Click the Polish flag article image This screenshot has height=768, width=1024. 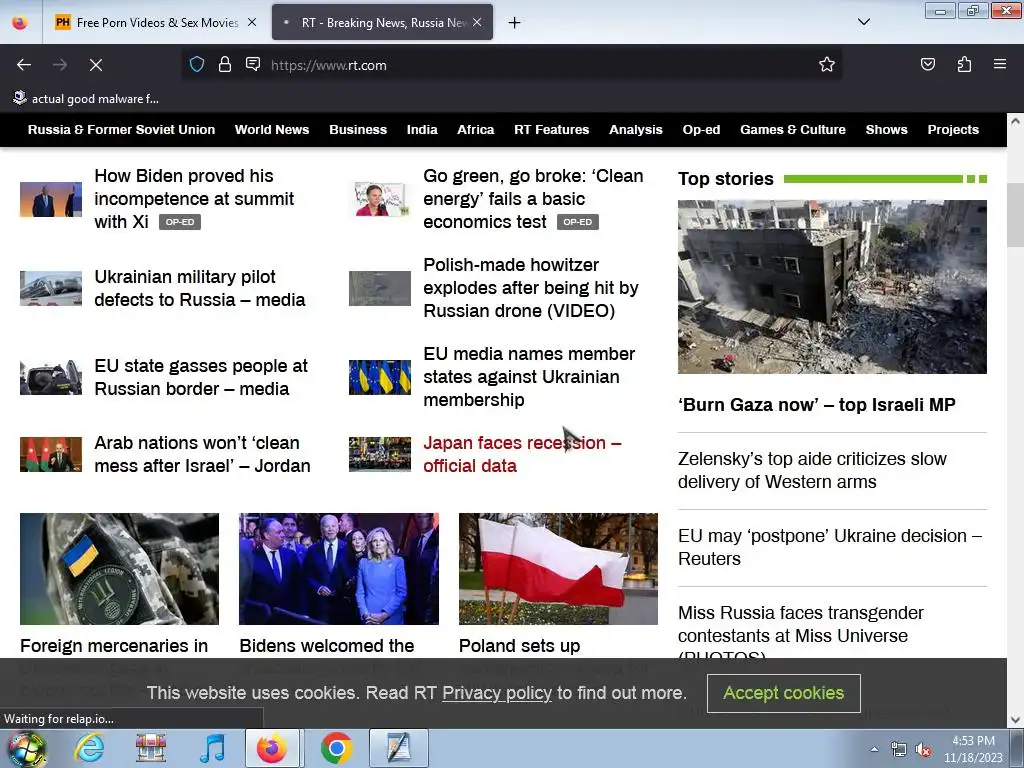(x=558, y=569)
